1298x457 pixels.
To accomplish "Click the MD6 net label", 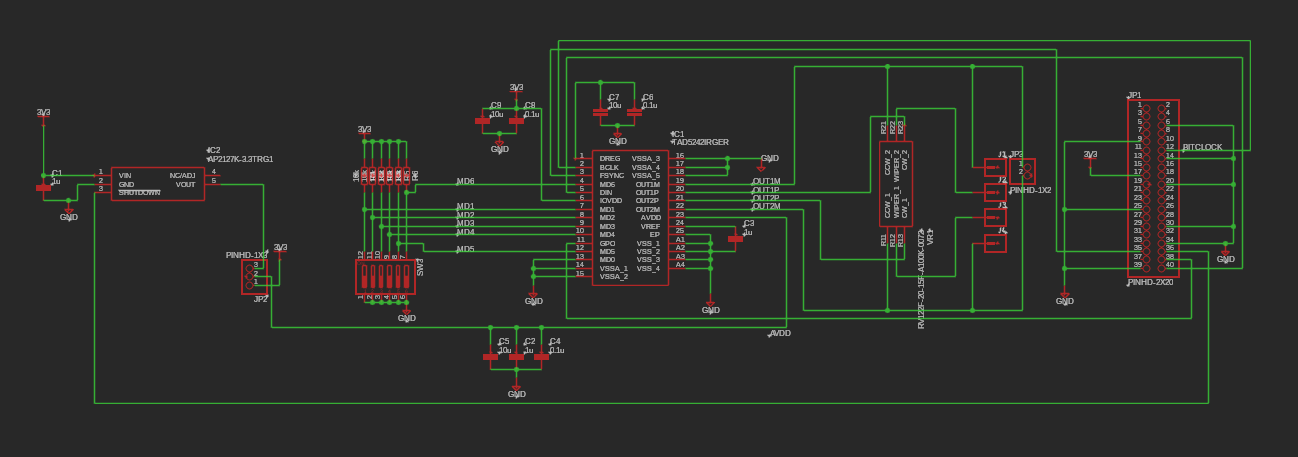I will [465, 181].
